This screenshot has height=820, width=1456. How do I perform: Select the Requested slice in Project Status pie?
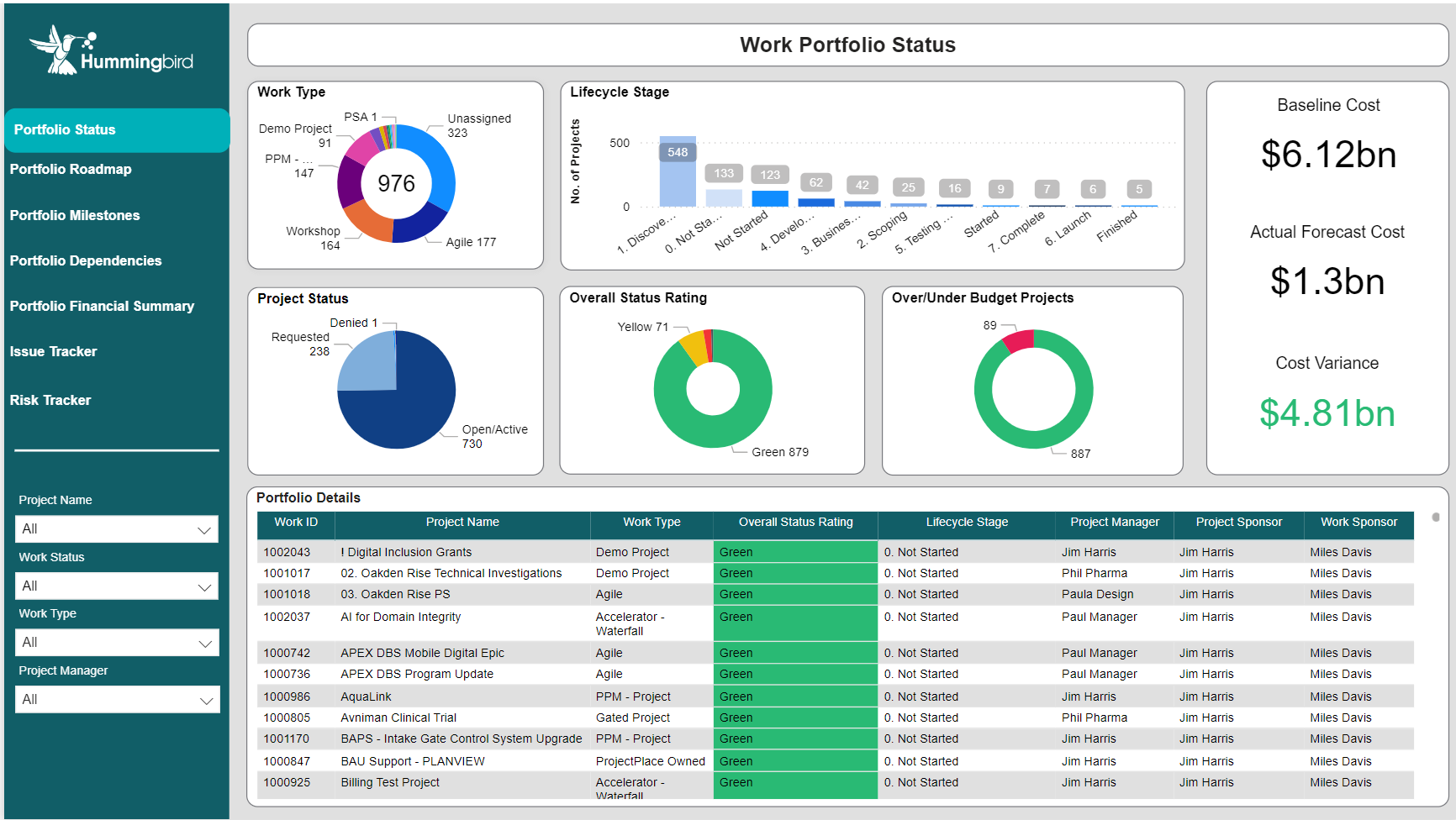point(367,363)
